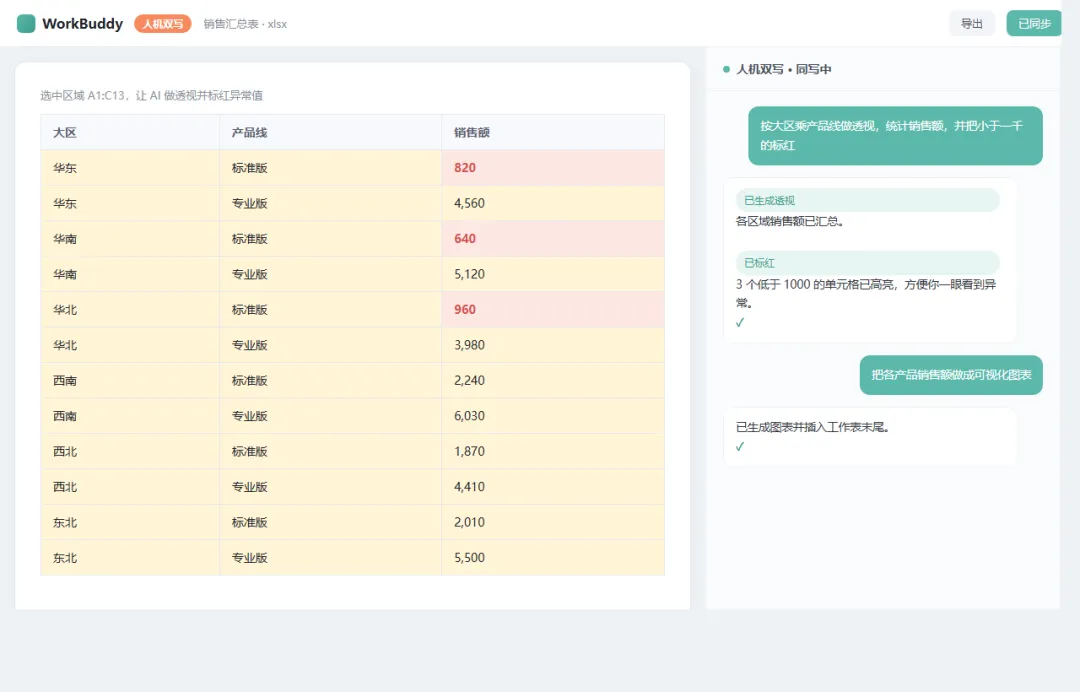Click the 已生成透视 status tag
Screen dimensions: 1080x692
[x=867, y=200]
